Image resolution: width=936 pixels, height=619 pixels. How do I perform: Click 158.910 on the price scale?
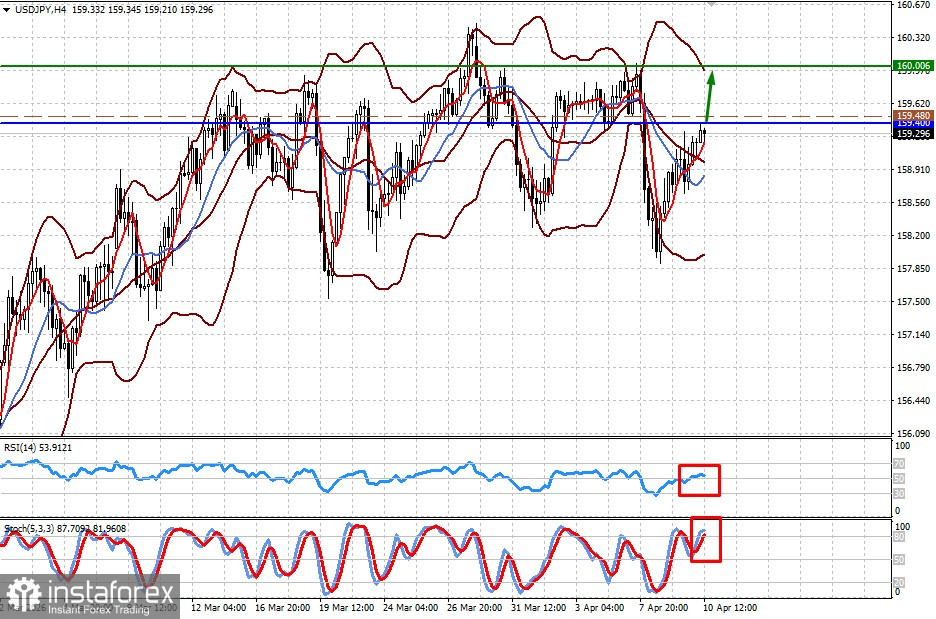[x=913, y=170]
